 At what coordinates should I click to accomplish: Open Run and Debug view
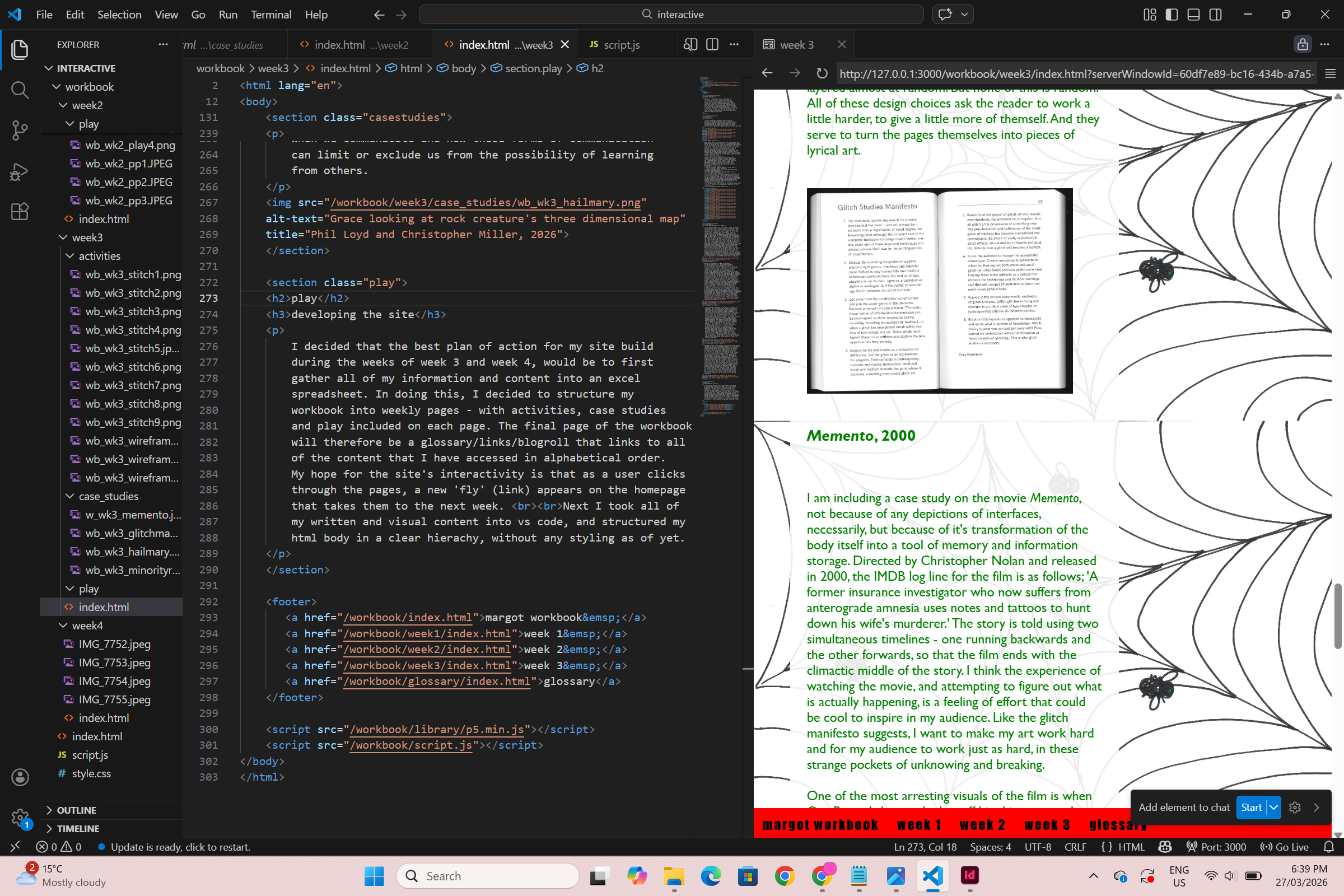pyautogui.click(x=20, y=171)
